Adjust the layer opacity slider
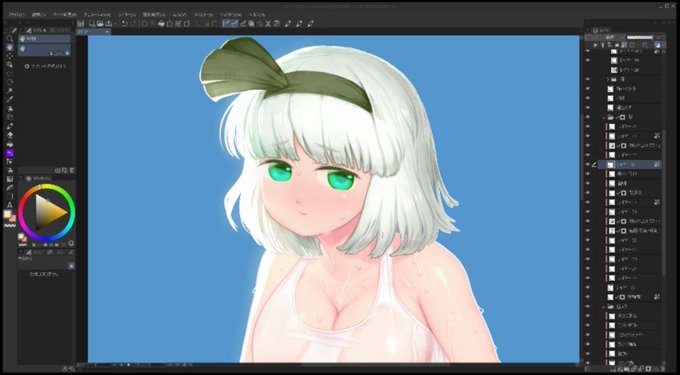The width and height of the screenshot is (680, 375). [640, 38]
